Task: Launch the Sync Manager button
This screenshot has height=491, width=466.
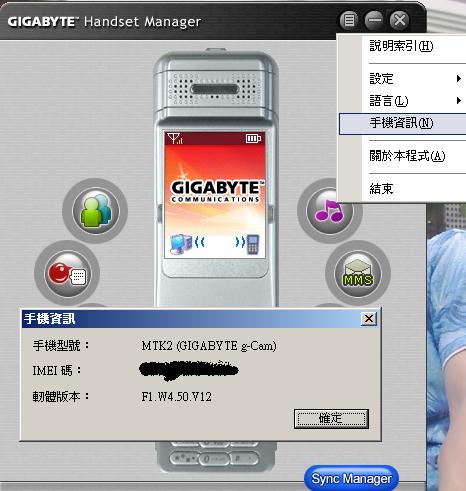Action: tap(351, 479)
